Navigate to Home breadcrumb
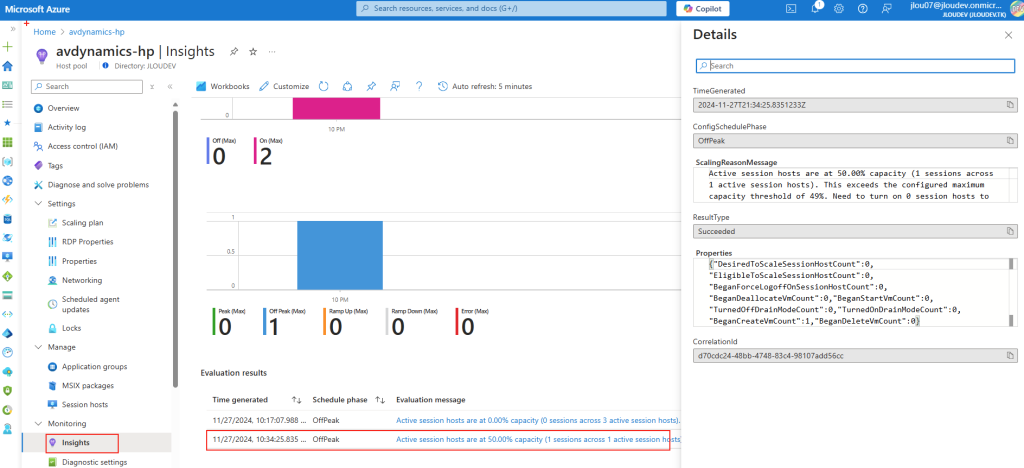 click(44, 31)
